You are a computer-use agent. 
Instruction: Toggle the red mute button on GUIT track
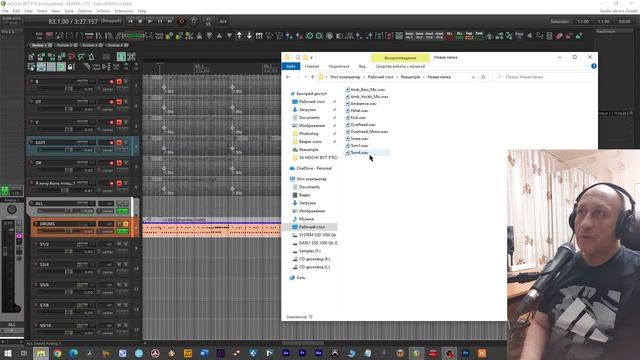coord(119,143)
